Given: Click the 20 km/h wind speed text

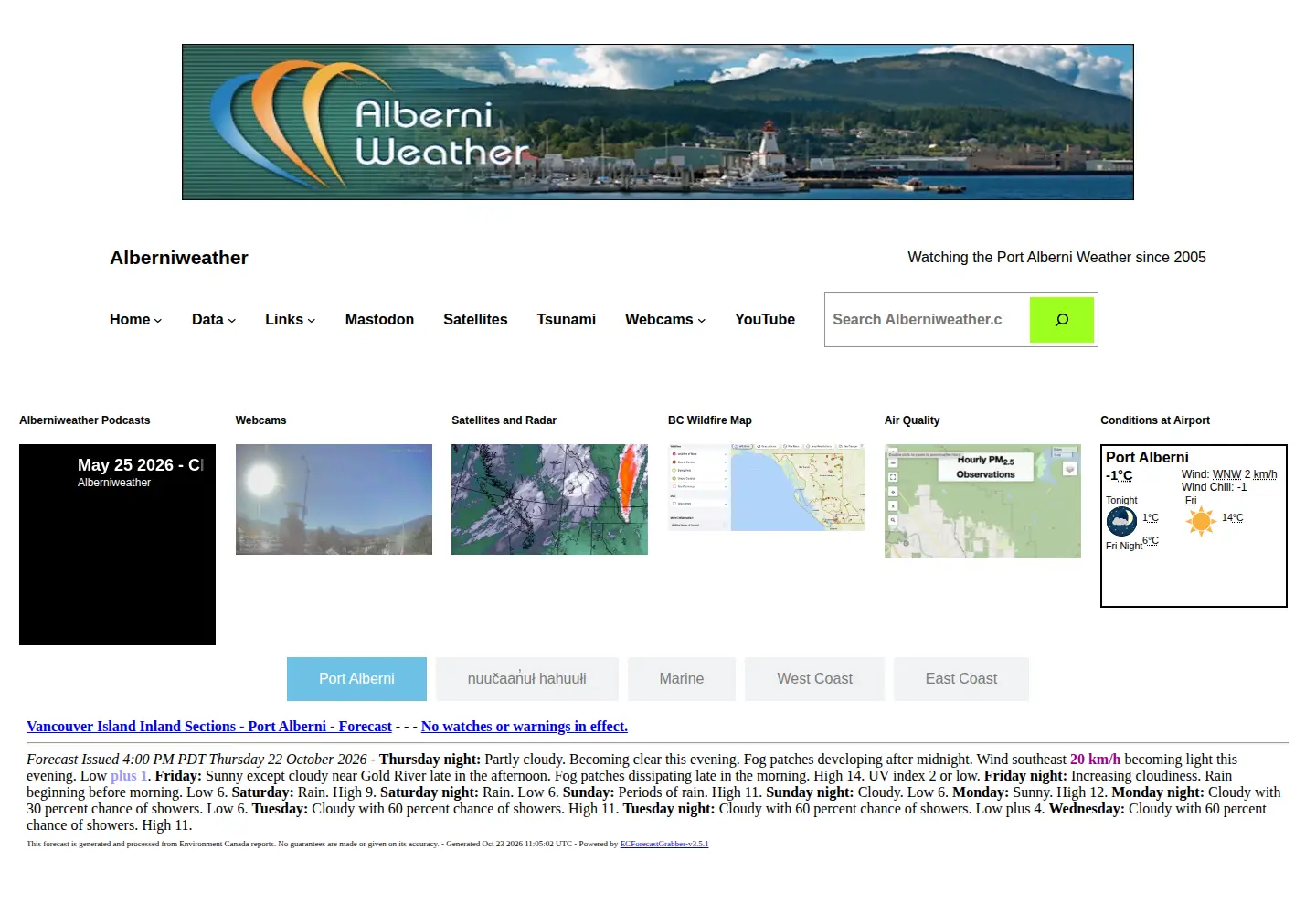Looking at the screenshot, I should (1095, 760).
